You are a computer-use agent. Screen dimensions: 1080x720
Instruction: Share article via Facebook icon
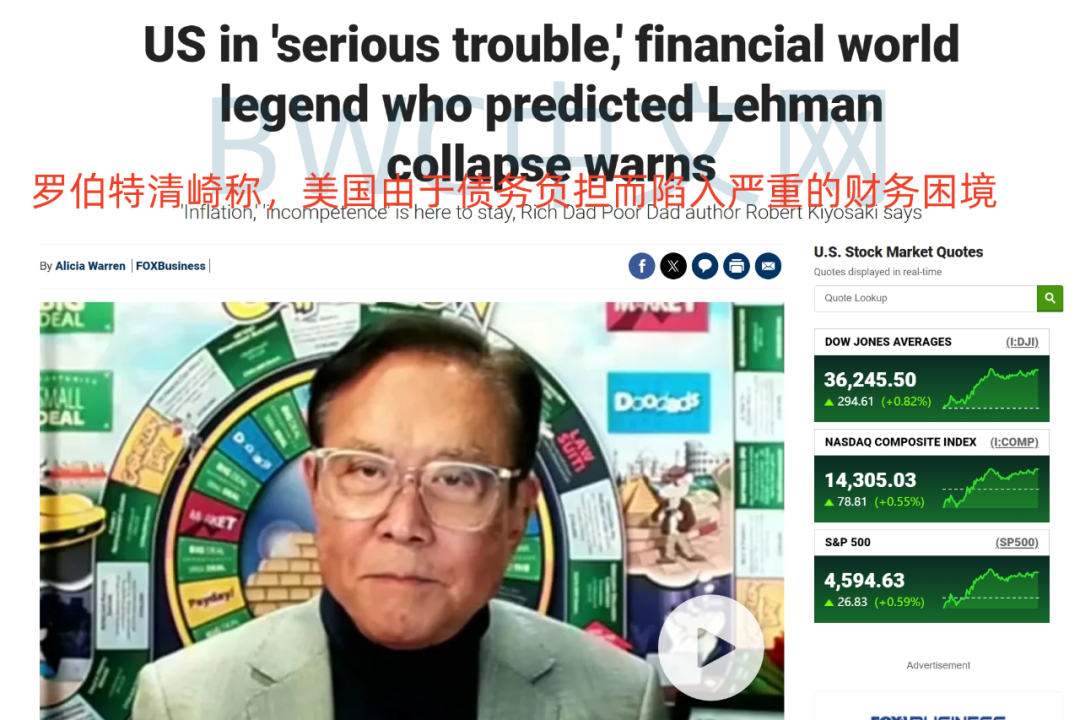641,266
